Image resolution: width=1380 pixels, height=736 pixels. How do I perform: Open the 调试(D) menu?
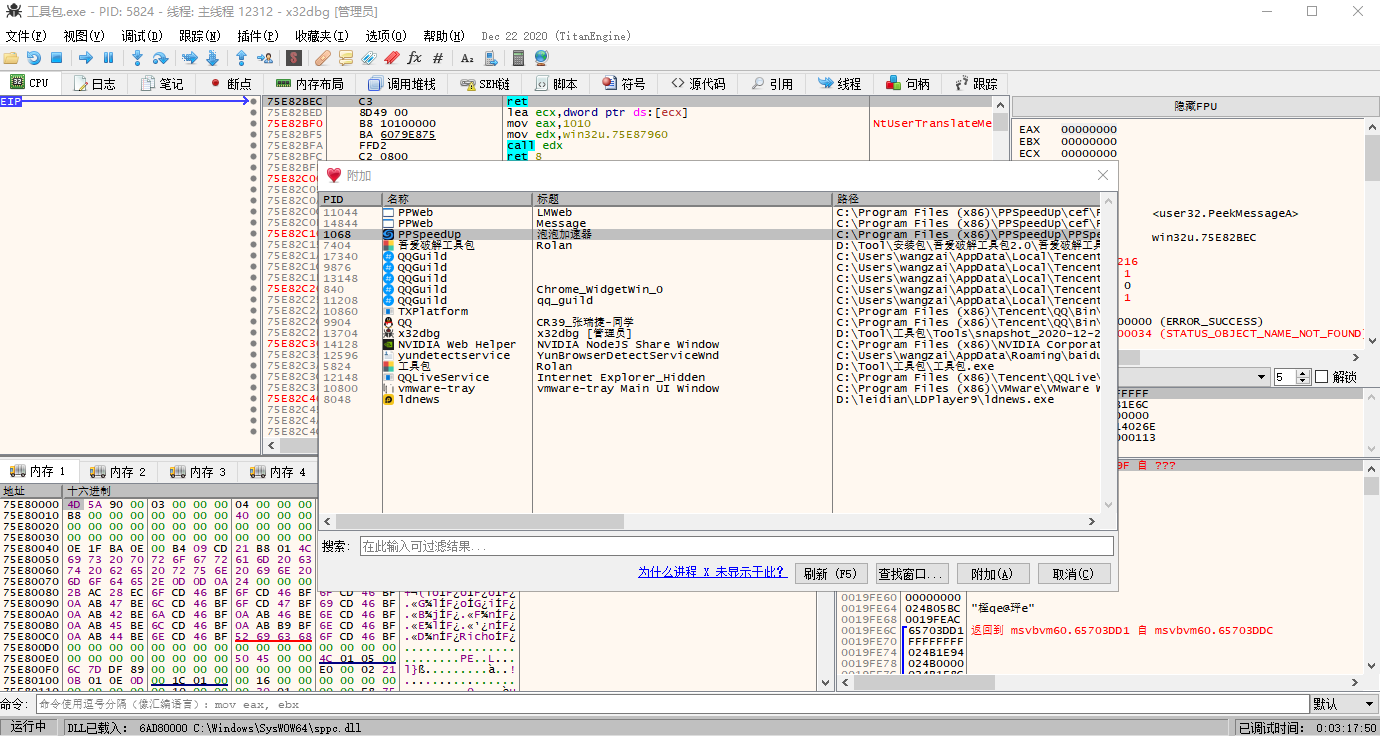point(141,35)
